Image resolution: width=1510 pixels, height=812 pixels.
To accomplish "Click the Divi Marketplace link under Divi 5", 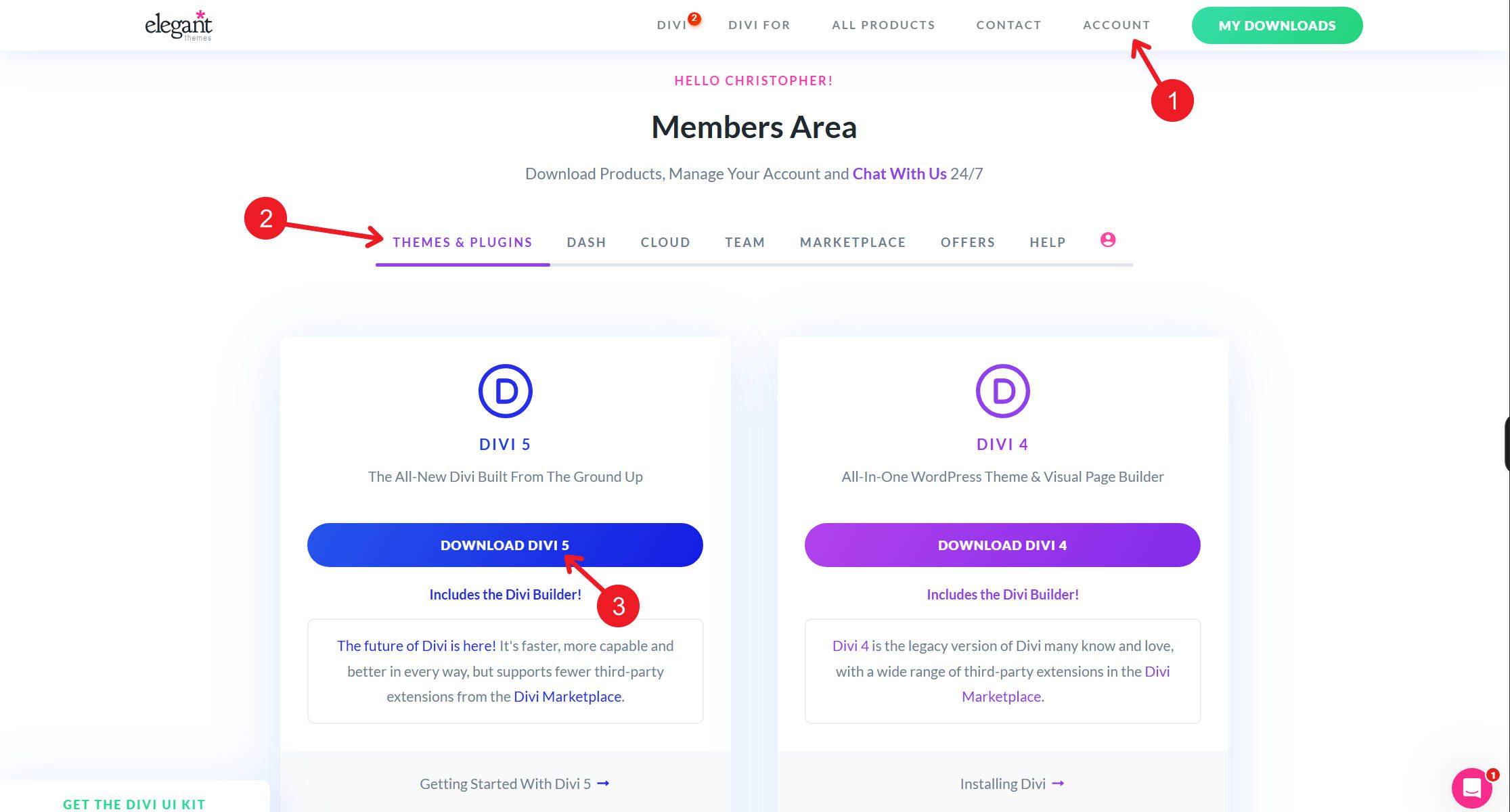I will click(x=568, y=696).
